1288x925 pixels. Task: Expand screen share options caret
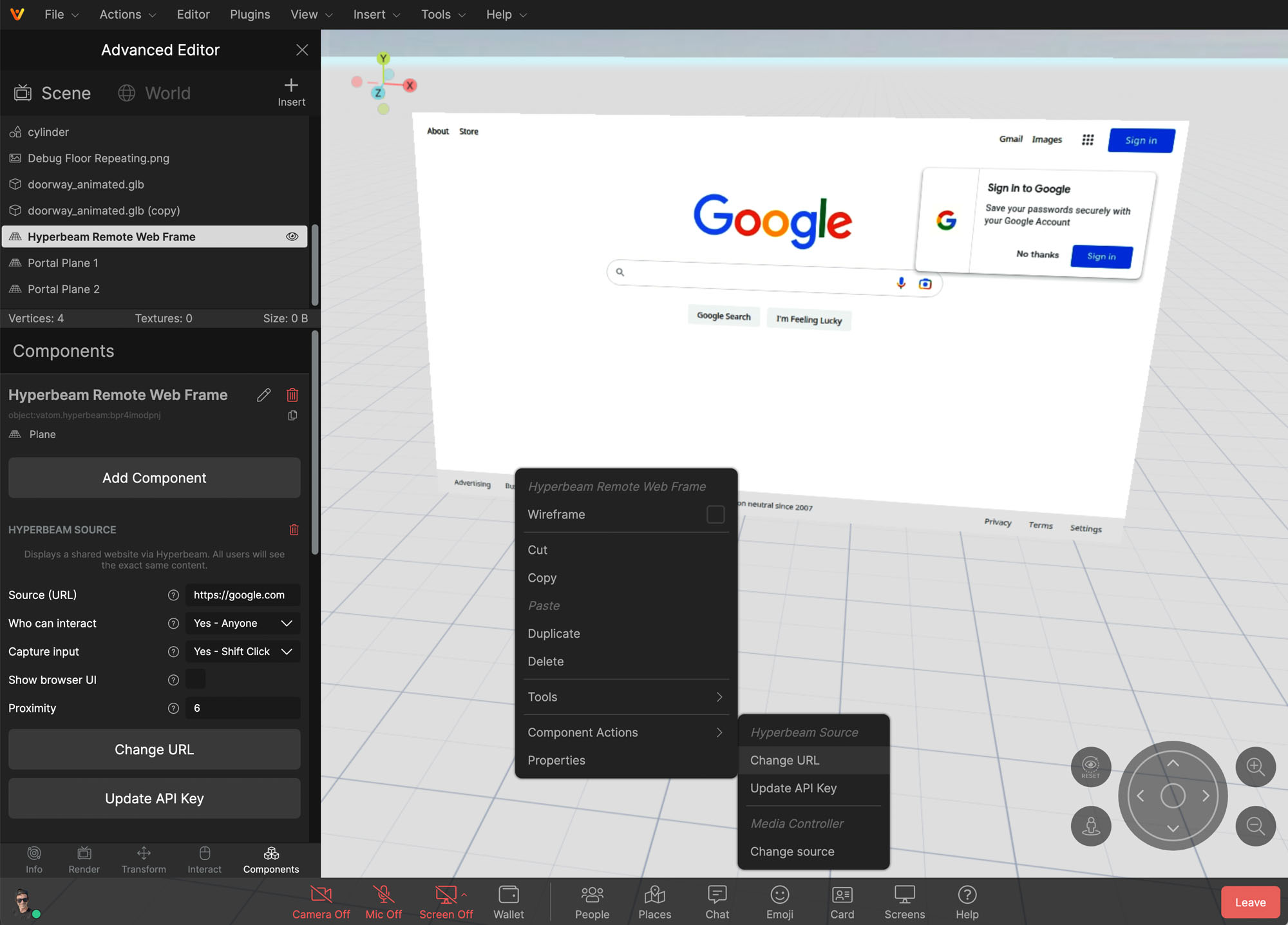pyautogui.click(x=464, y=895)
